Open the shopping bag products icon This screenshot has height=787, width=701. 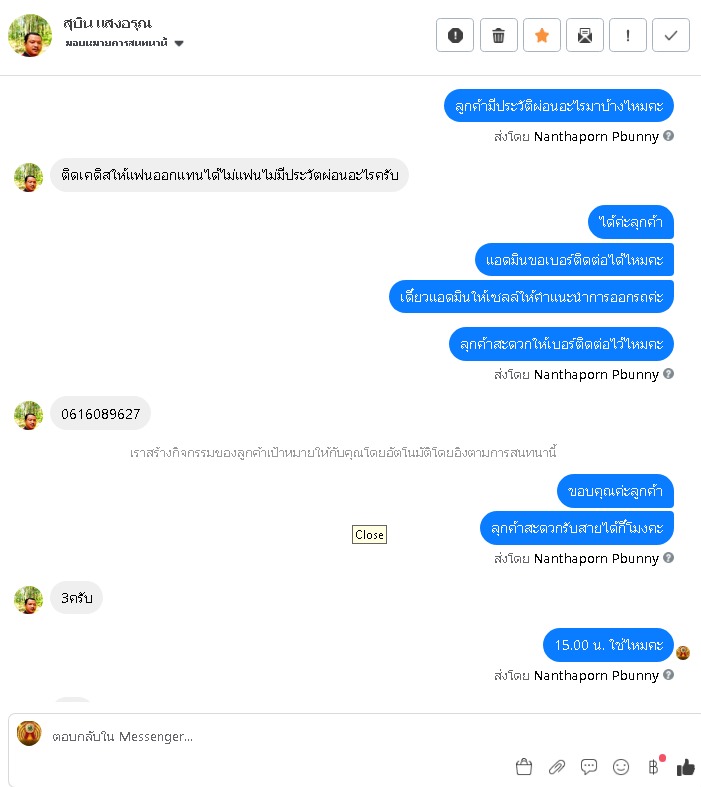[x=524, y=766]
